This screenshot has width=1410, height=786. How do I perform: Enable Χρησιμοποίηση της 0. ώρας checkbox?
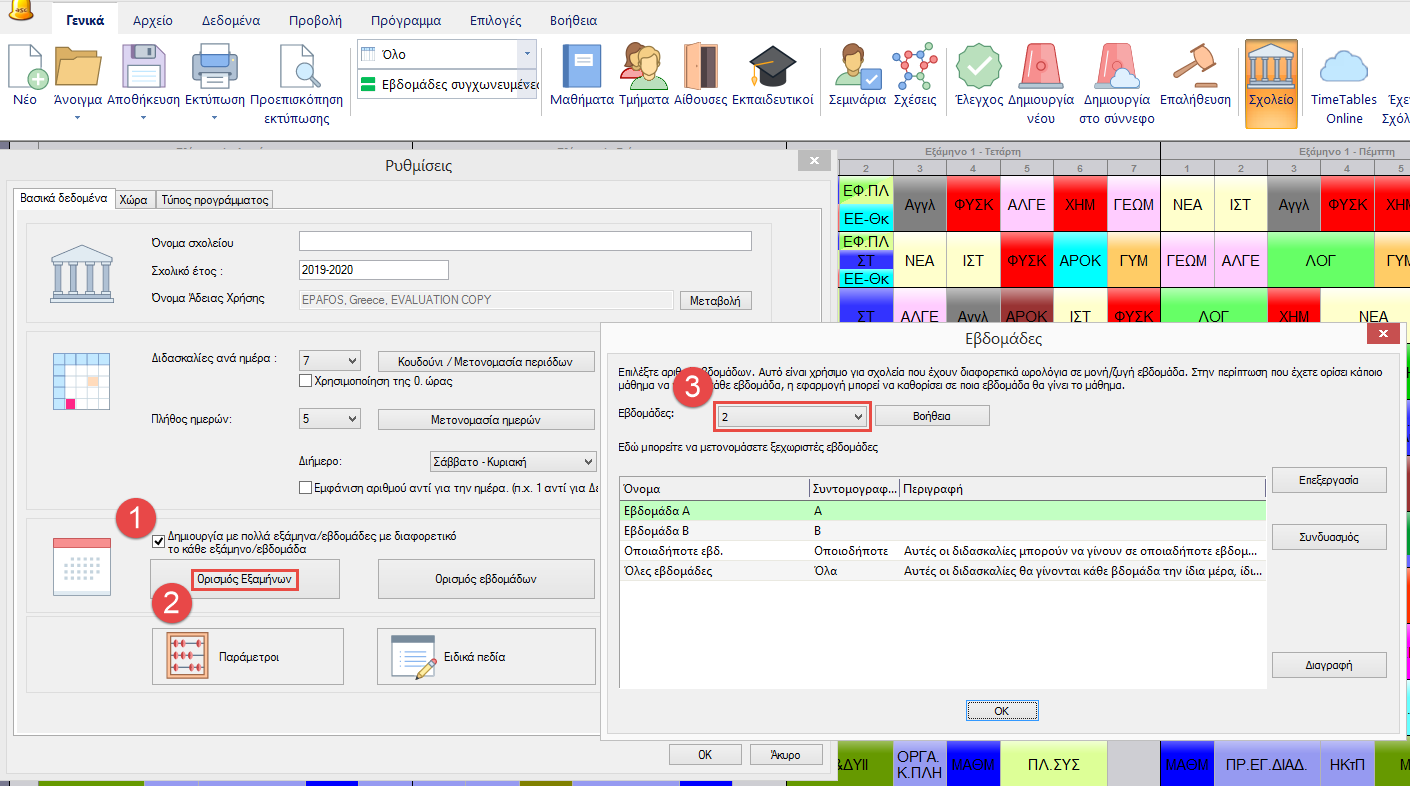click(307, 381)
